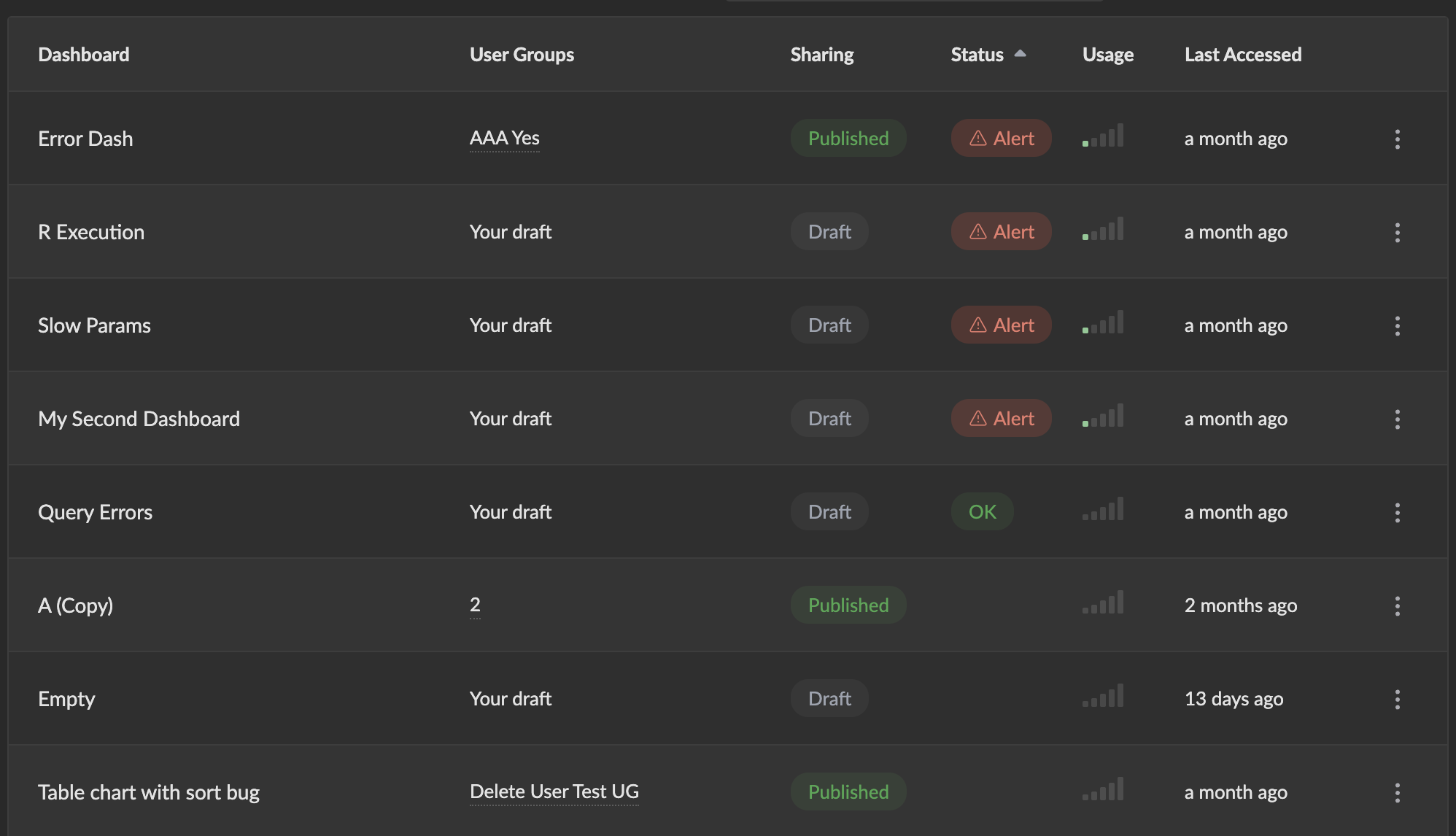Click the Published badge for Error Dash
The image size is (1456, 836).
pyautogui.click(x=848, y=138)
